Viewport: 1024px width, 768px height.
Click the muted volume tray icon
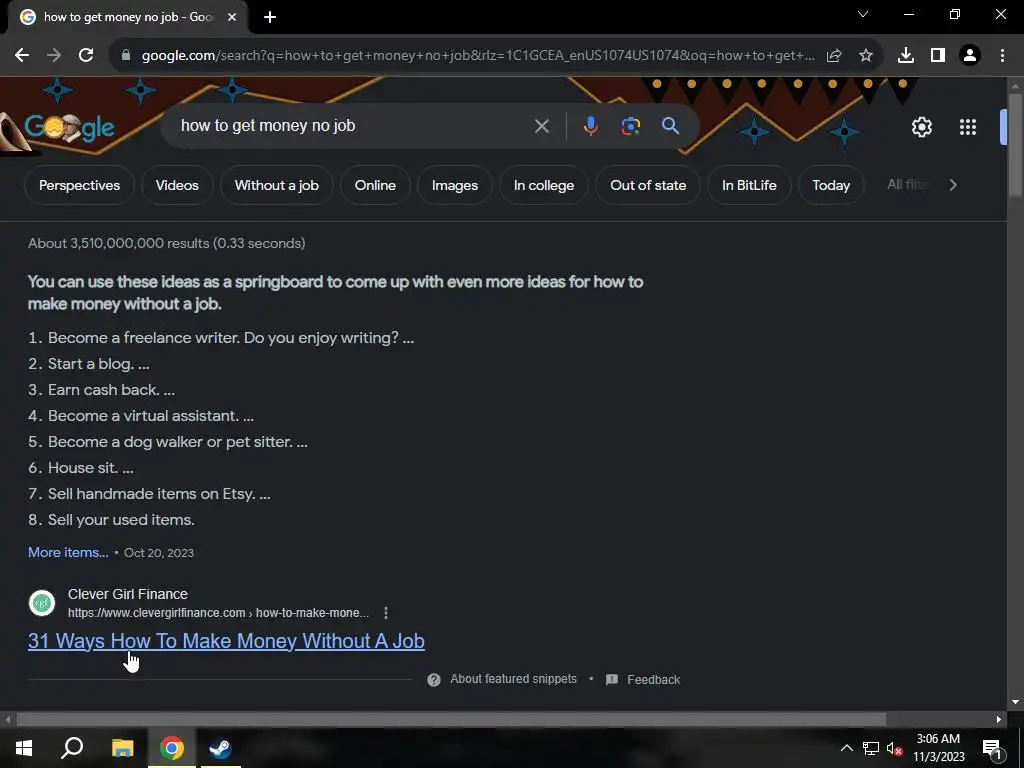(895, 748)
